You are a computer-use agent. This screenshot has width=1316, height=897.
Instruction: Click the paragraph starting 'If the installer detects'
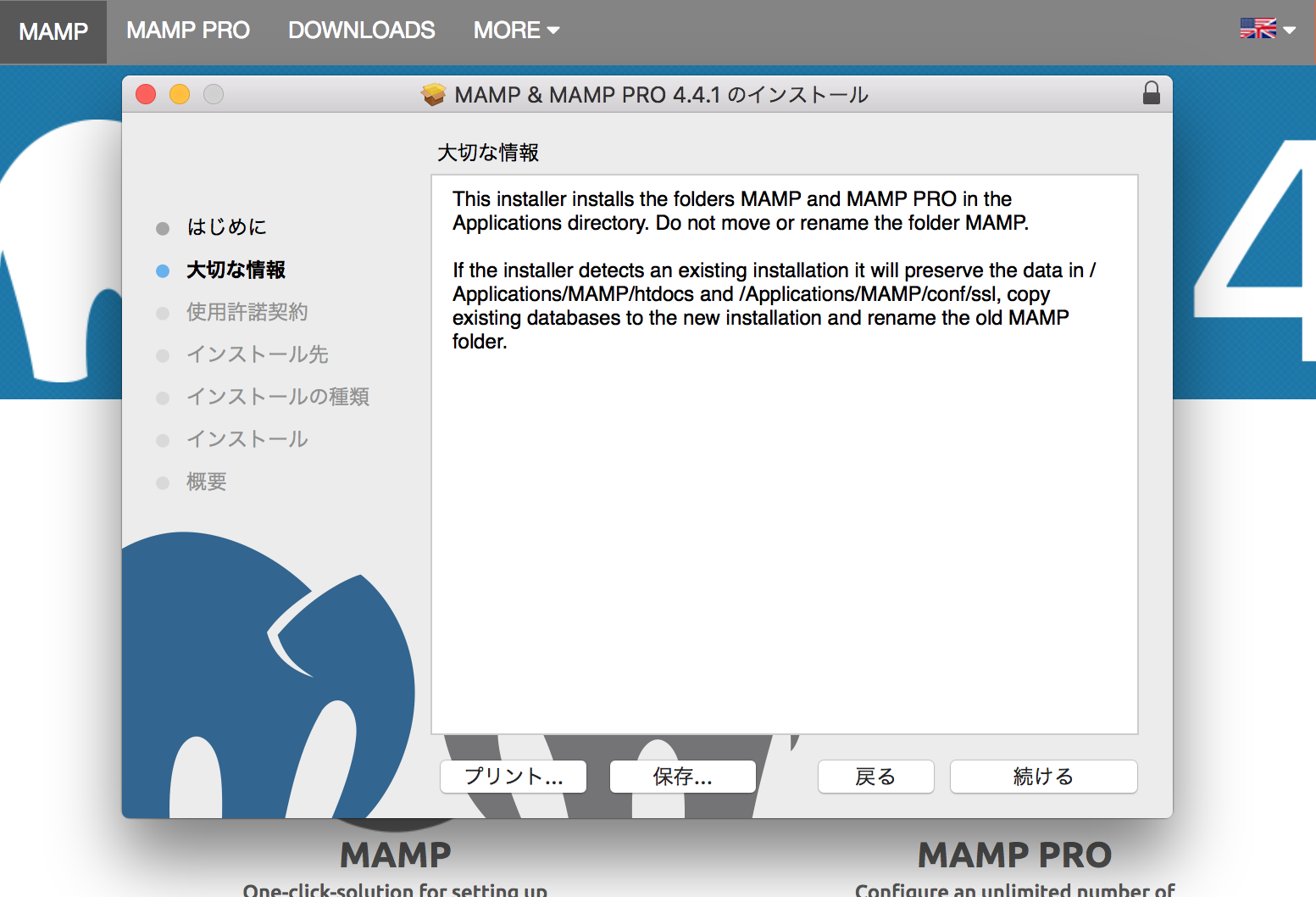click(775, 306)
